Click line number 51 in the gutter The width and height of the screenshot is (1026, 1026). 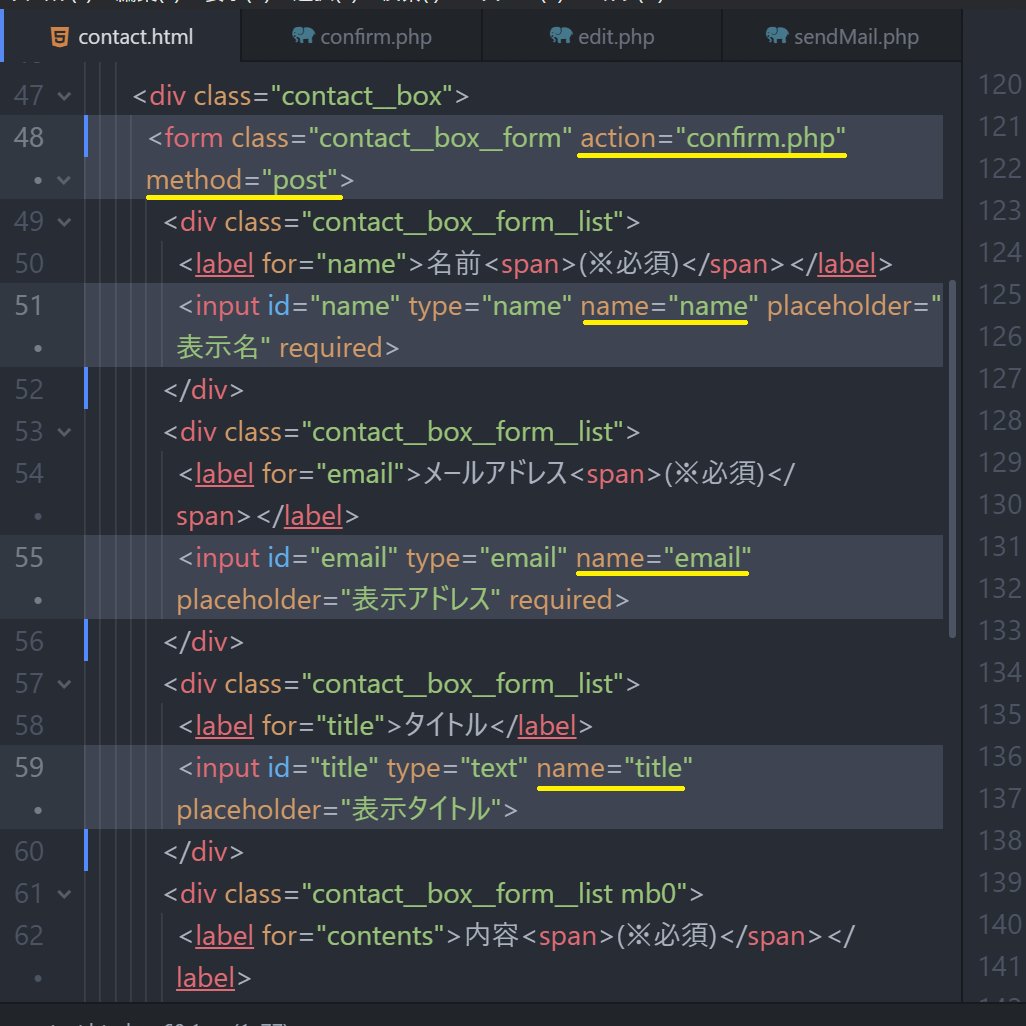tap(29, 306)
